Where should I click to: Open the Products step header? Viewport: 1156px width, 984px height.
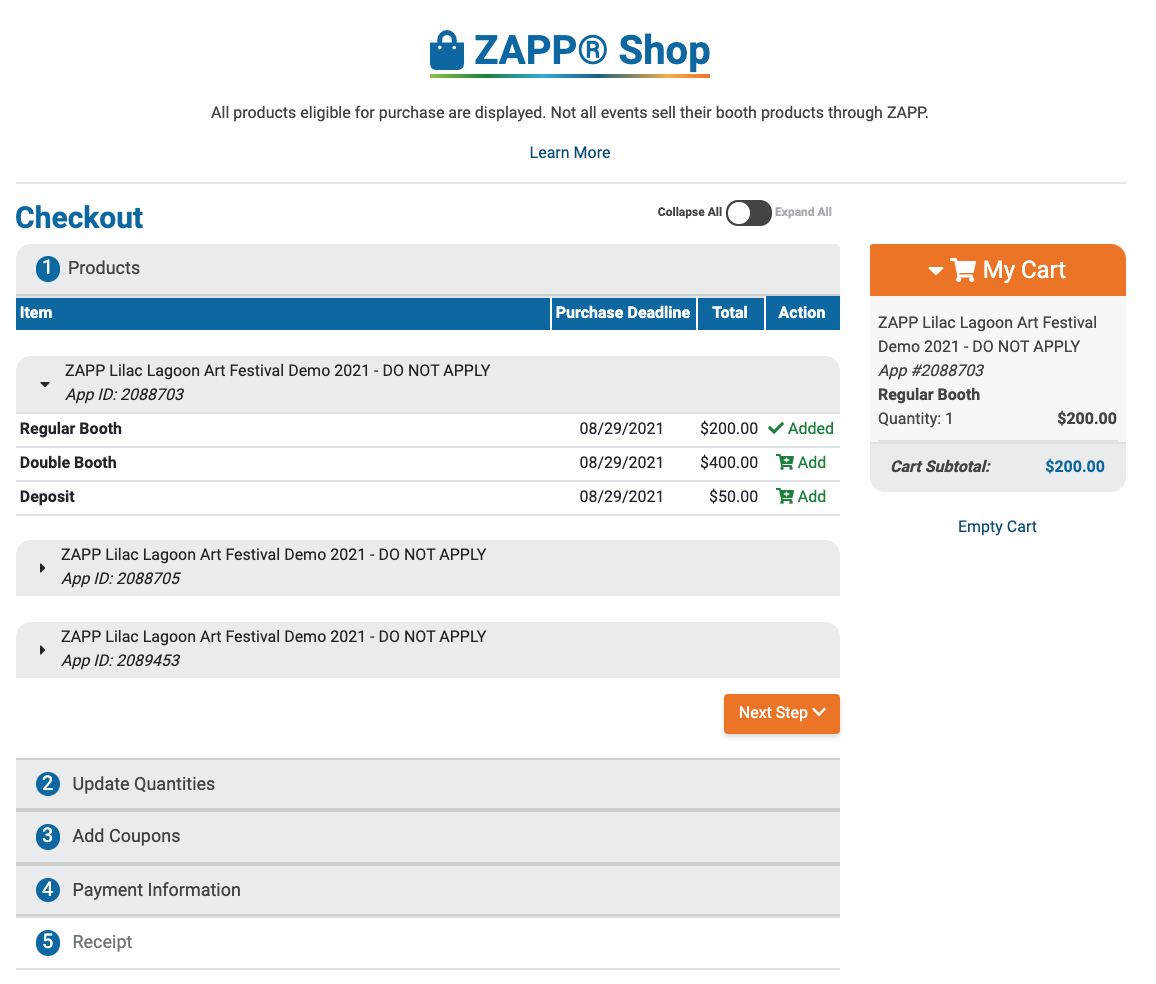pyautogui.click(x=104, y=268)
